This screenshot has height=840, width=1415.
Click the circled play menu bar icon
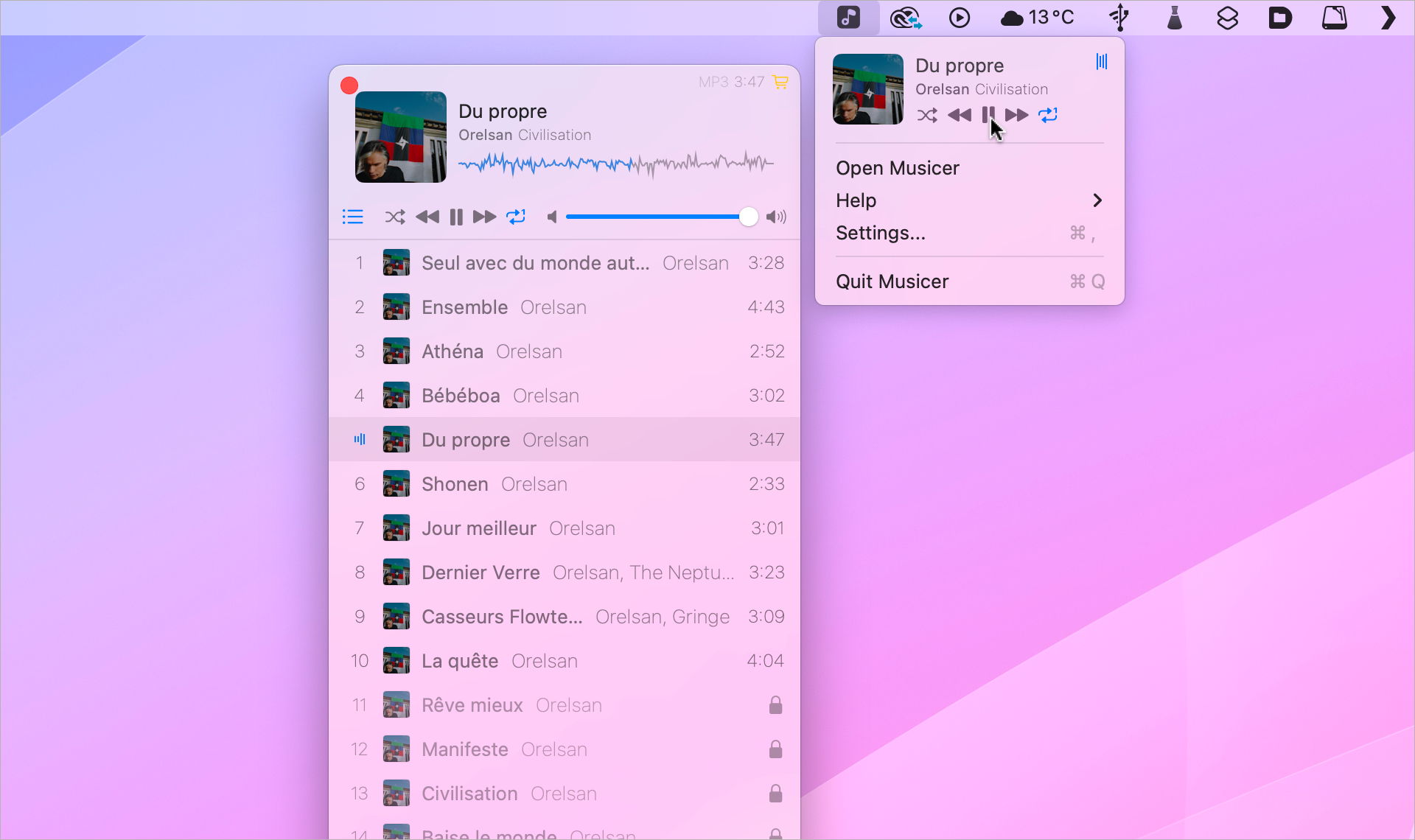click(x=960, y=17)
